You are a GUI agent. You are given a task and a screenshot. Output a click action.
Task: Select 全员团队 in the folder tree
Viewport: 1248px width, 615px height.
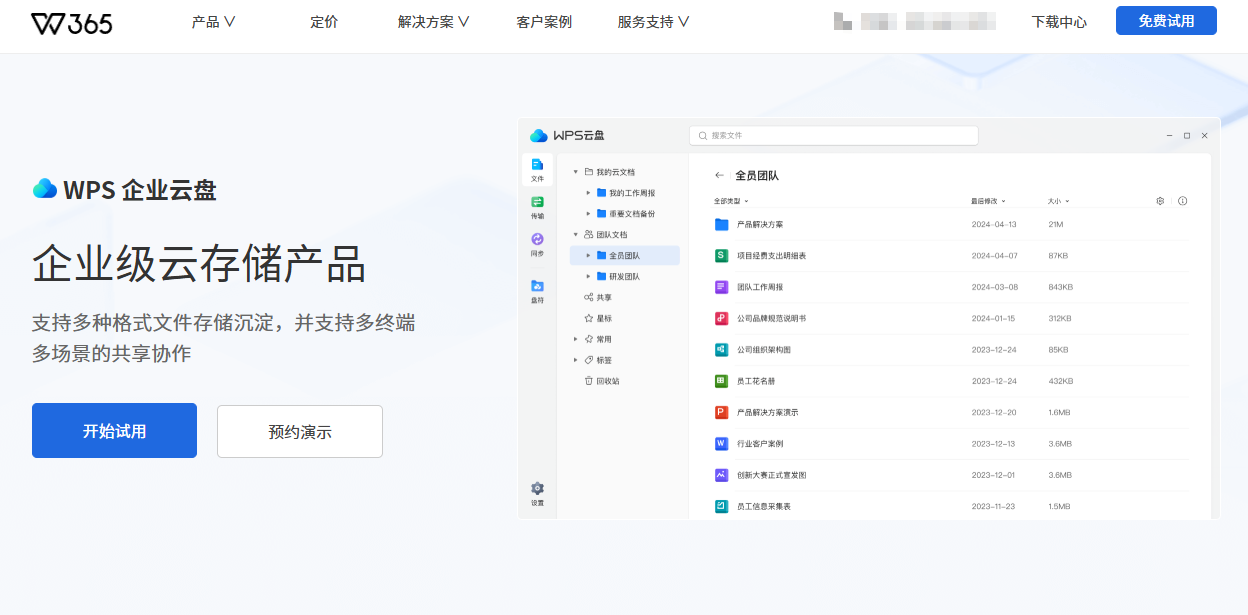pyautogui.click(x=625, y=256)
